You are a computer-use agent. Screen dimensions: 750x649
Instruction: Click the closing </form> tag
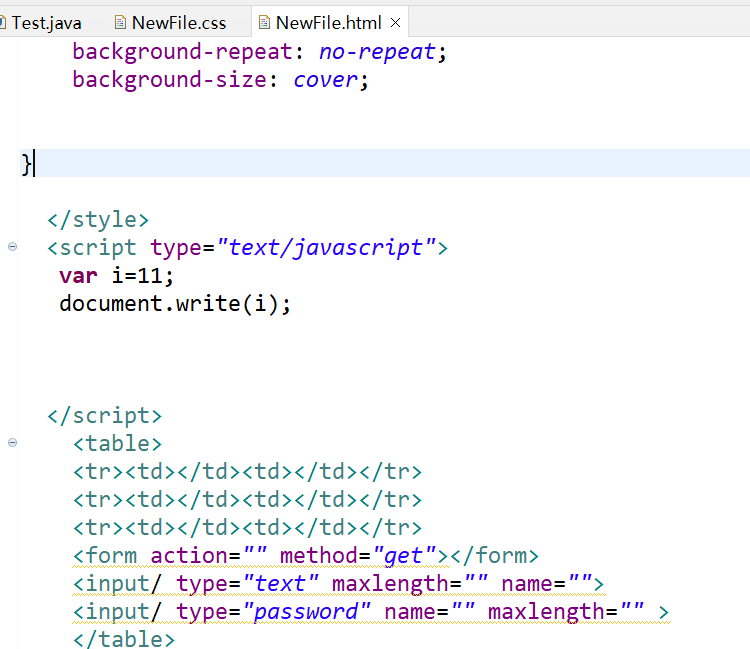tap(495, 555)
